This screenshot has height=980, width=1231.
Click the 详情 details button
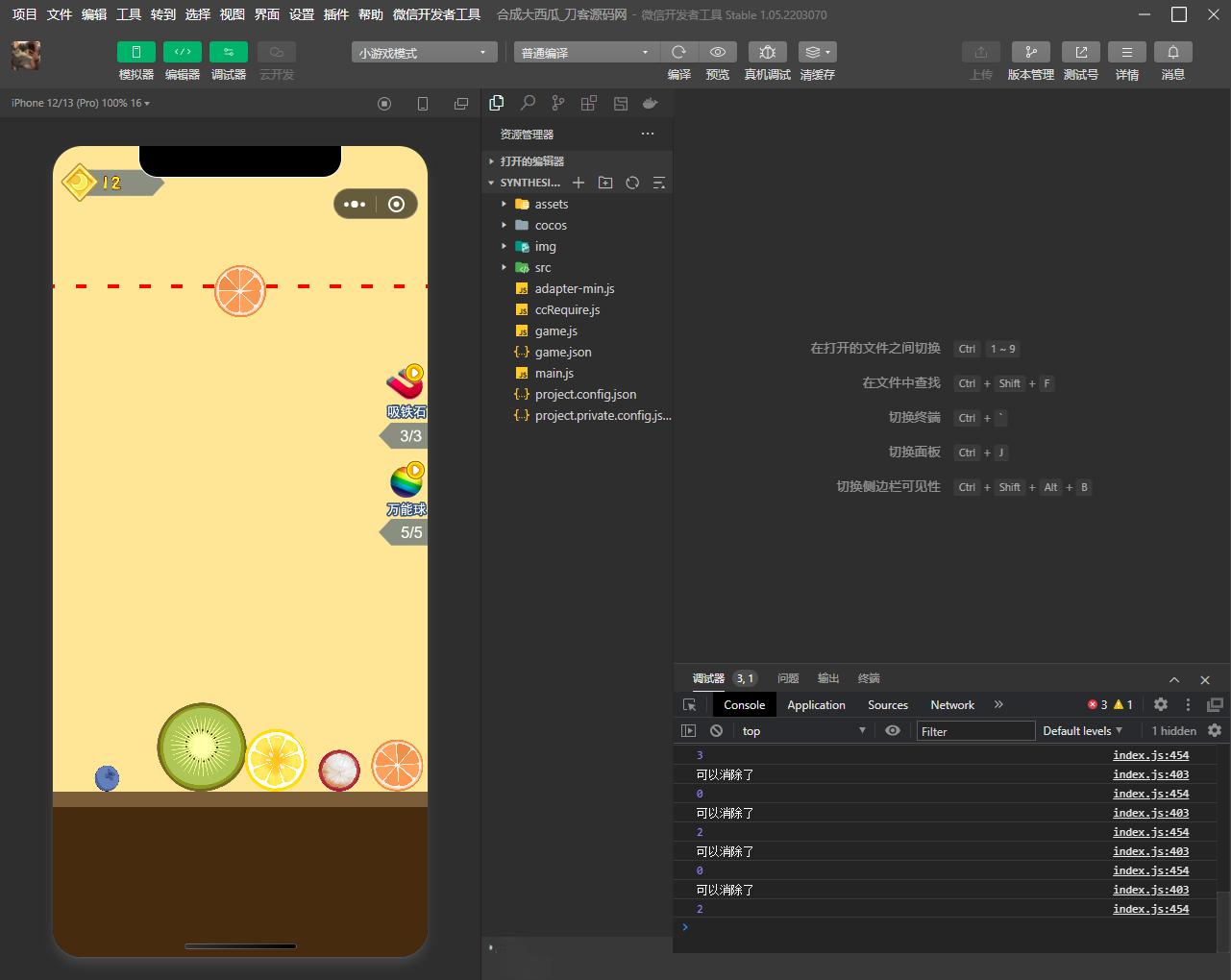coord(1127,52)
